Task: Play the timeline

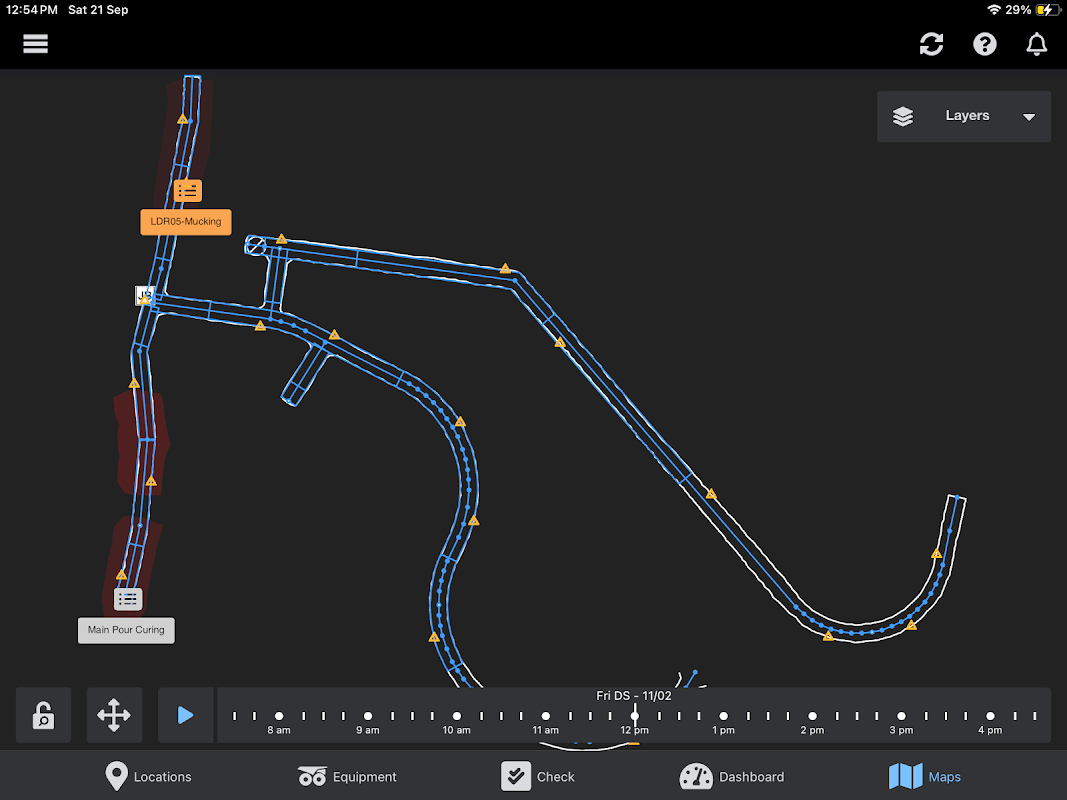Action: pos(185,715)
